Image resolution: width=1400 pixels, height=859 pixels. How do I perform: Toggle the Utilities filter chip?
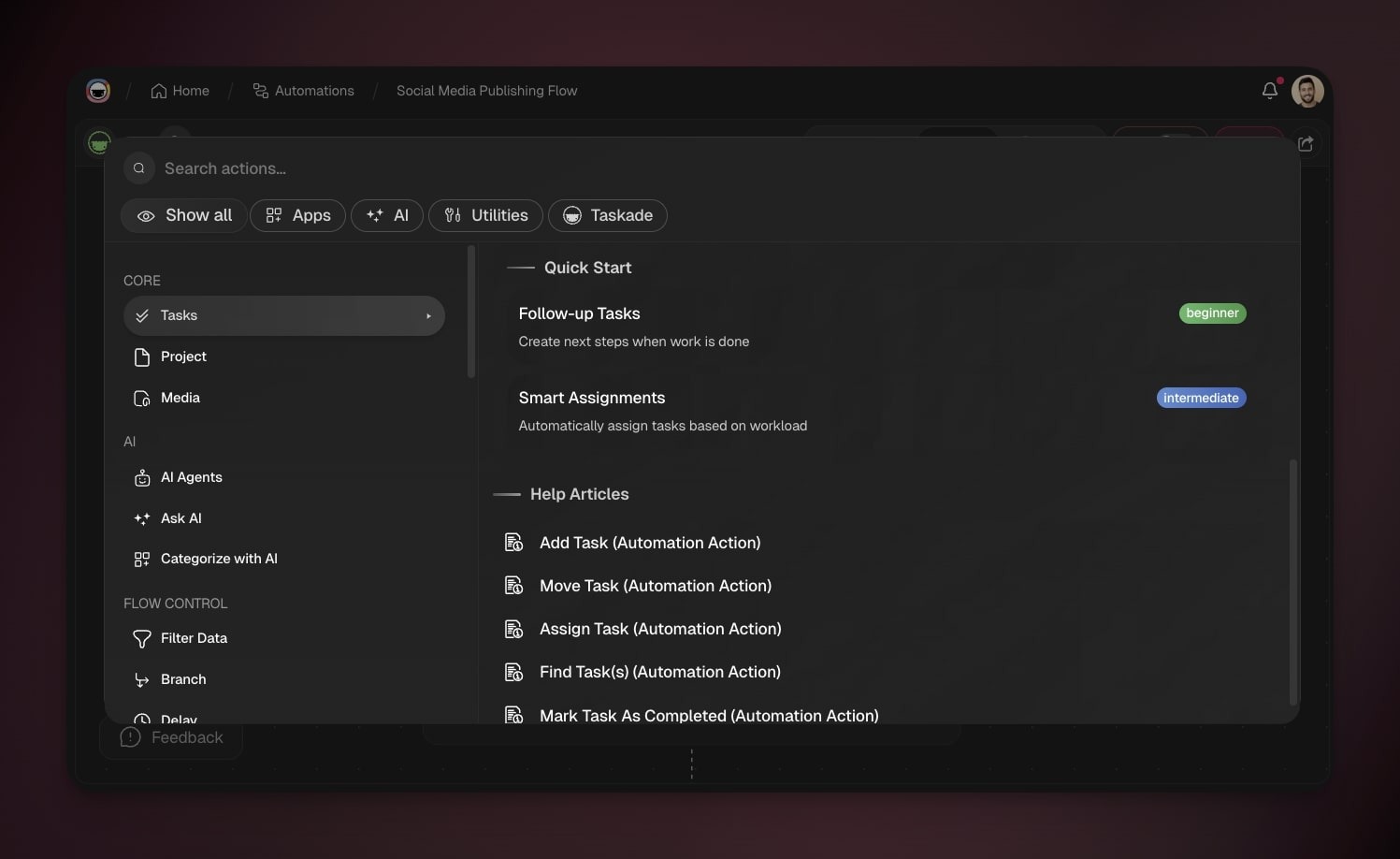(x=484, y=215)
